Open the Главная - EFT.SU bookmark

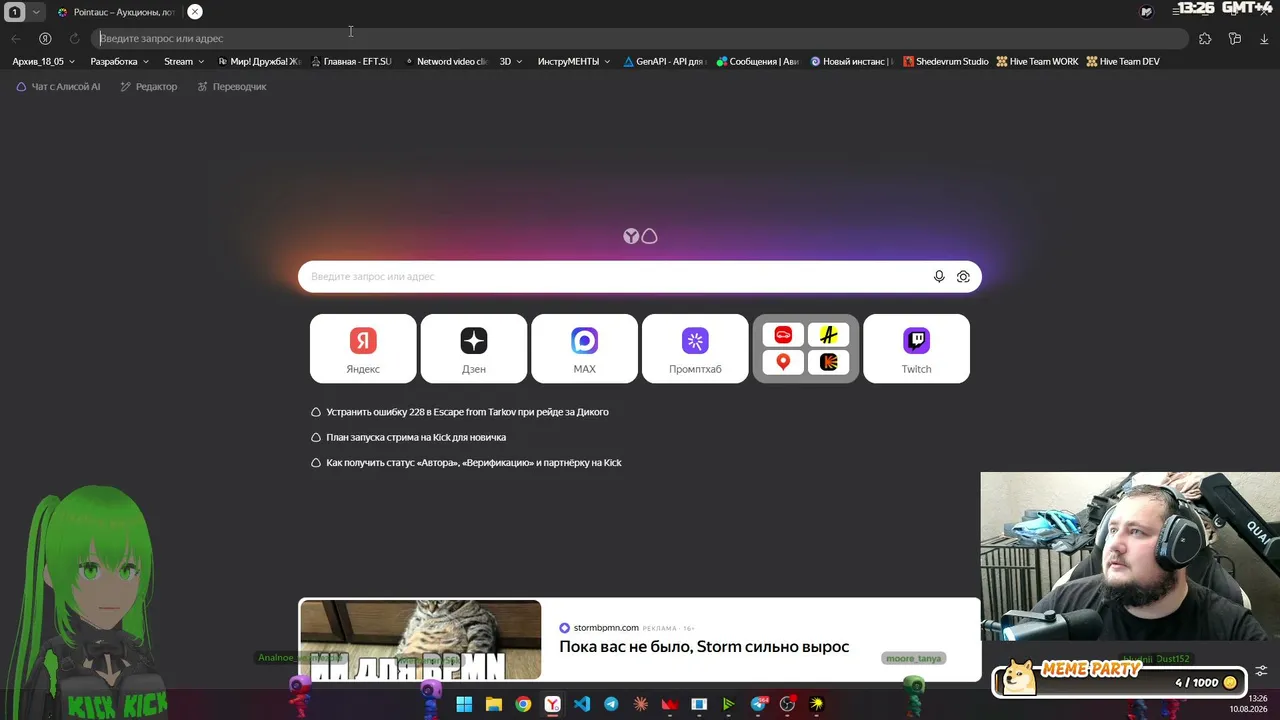coord(351,62)
